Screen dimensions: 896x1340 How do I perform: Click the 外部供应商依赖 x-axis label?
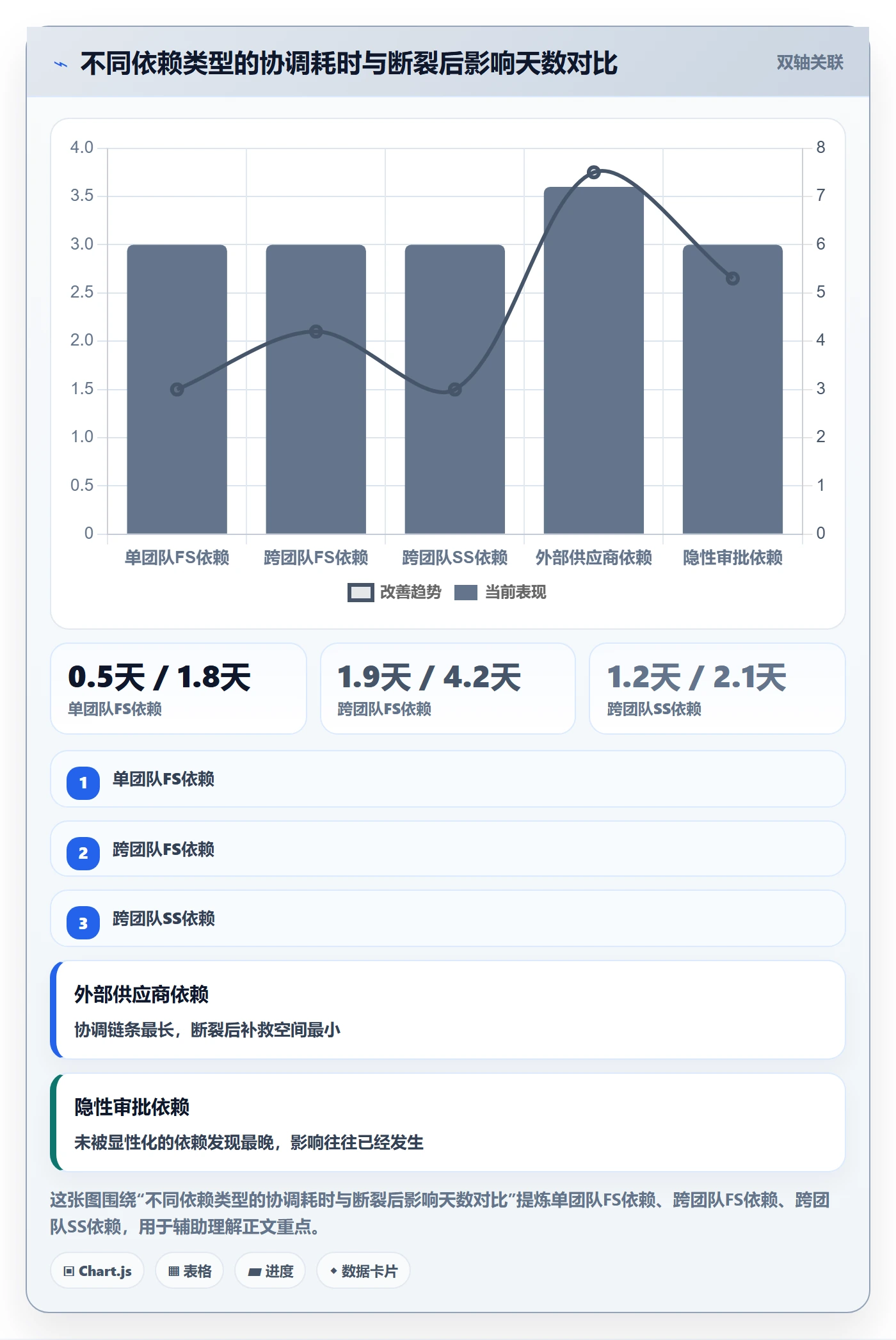(x=594, y=558)
